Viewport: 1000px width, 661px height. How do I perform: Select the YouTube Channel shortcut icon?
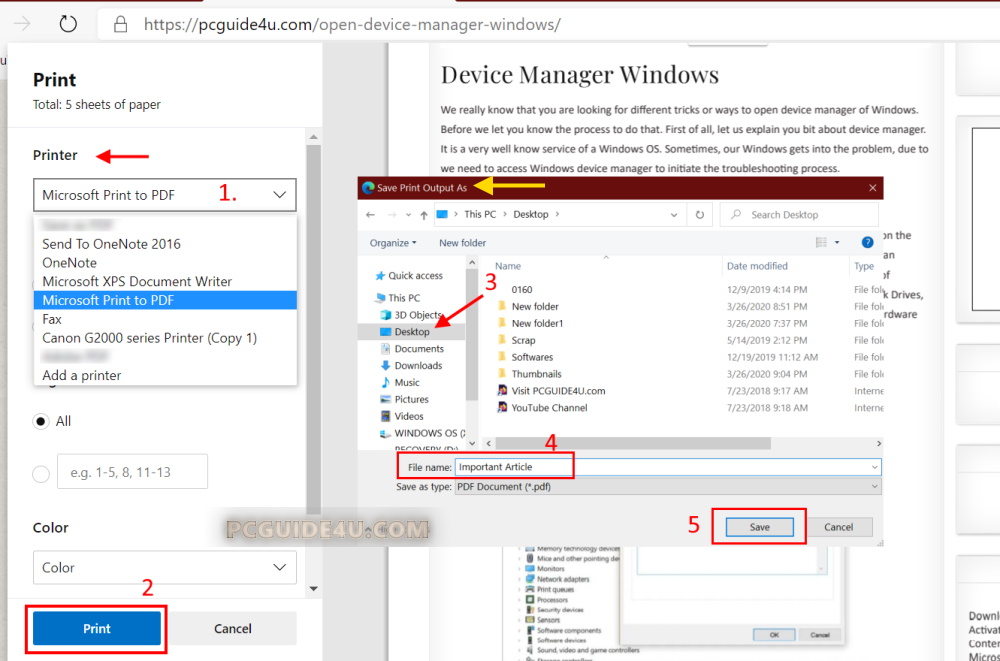[502, 408]
